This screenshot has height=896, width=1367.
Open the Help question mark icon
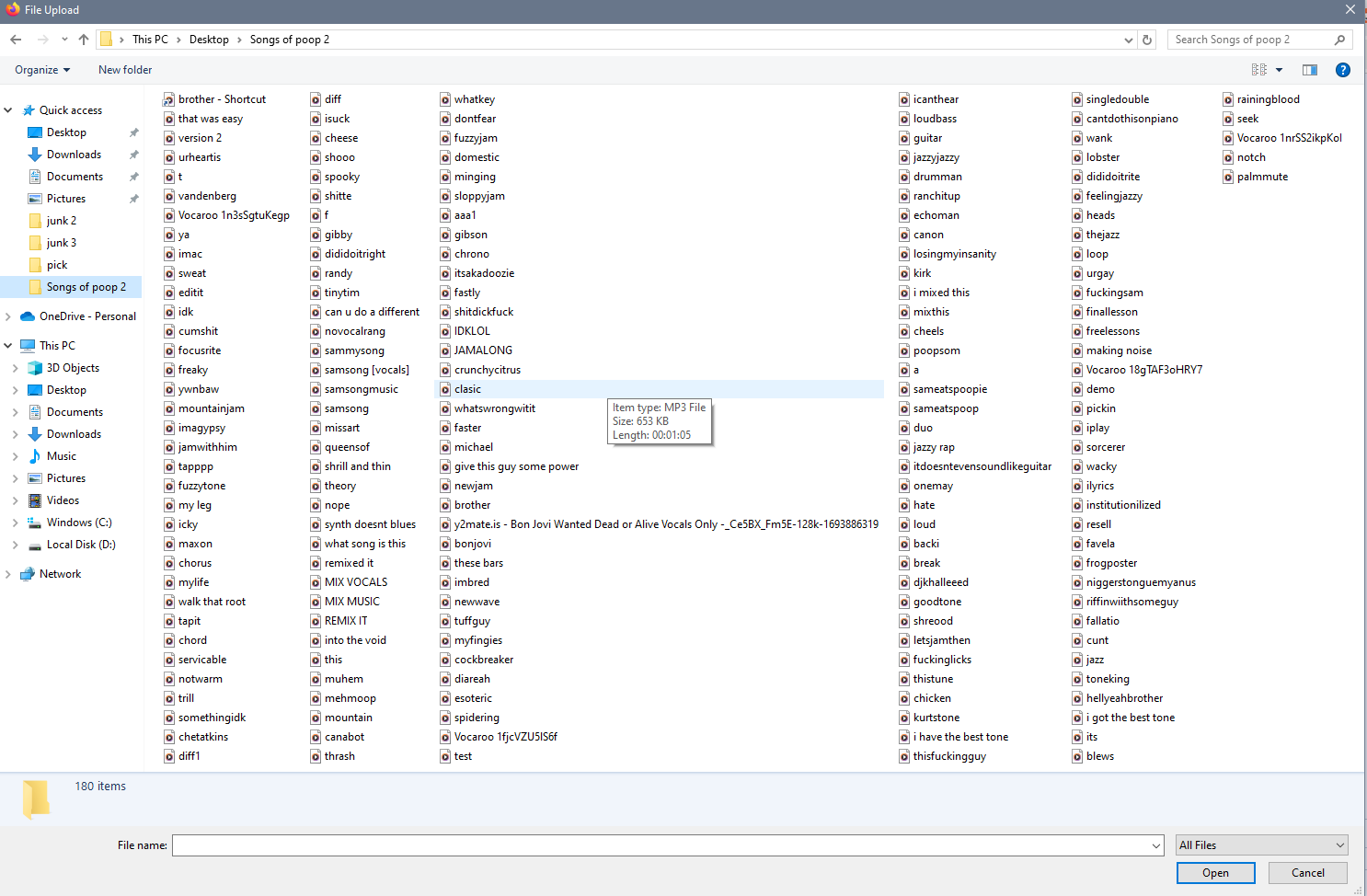click(1343, 70)
